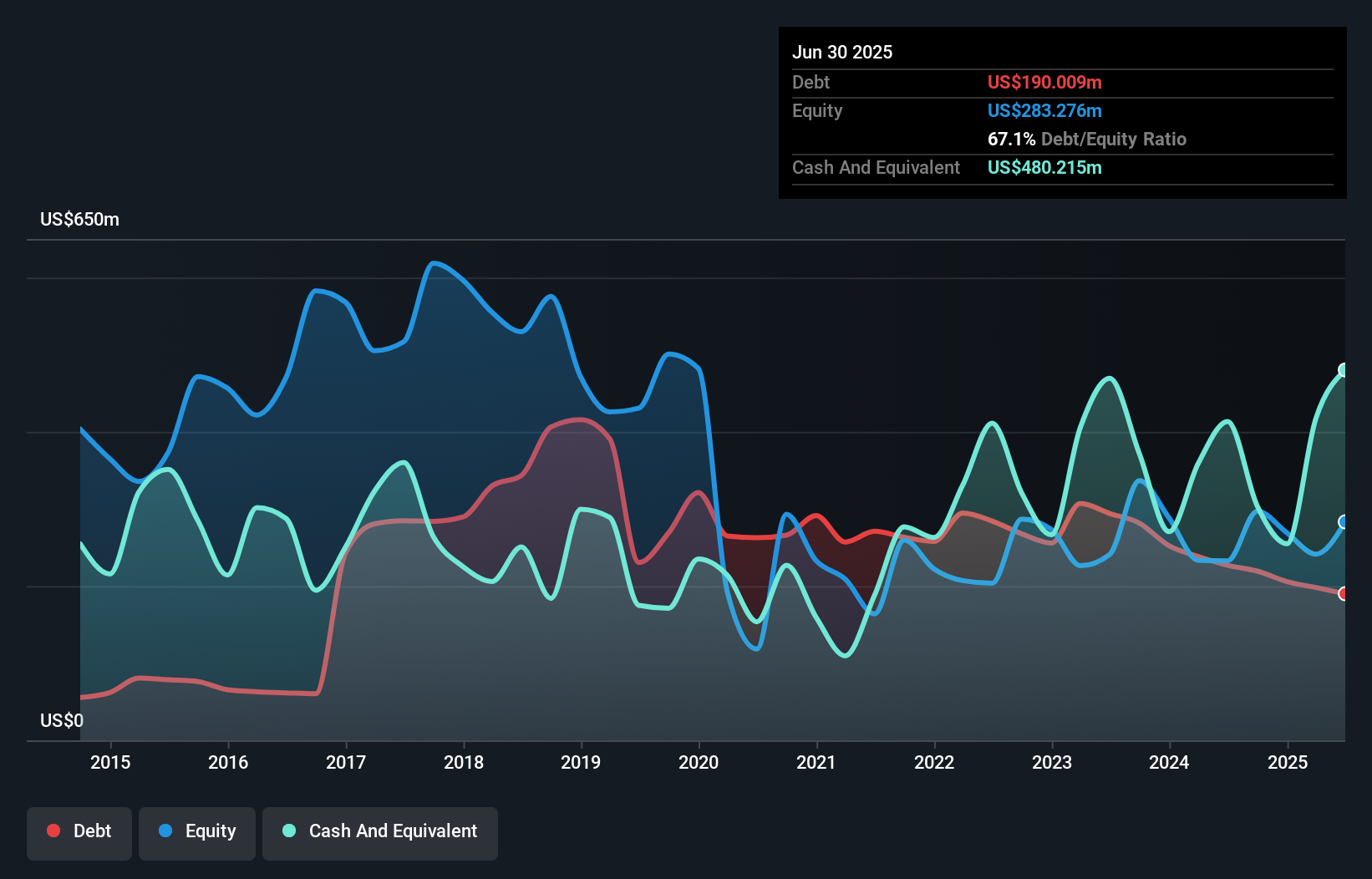Click the teal Cash And Equivalent legend dot
Viewport: 1372px width, 879px height.
[x=287, y=831]
